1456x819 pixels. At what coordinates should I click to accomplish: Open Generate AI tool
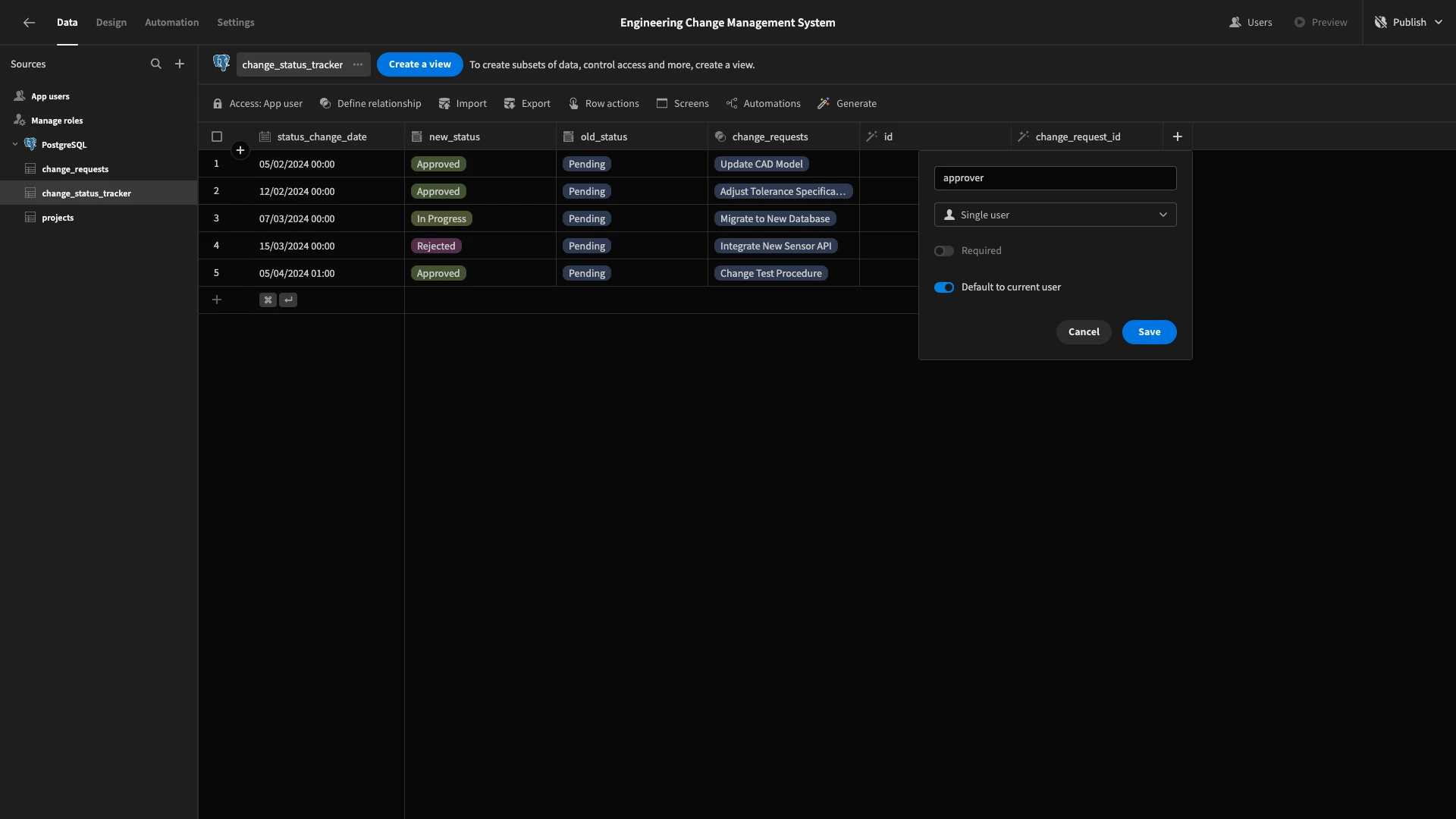[x=847, y=104]
